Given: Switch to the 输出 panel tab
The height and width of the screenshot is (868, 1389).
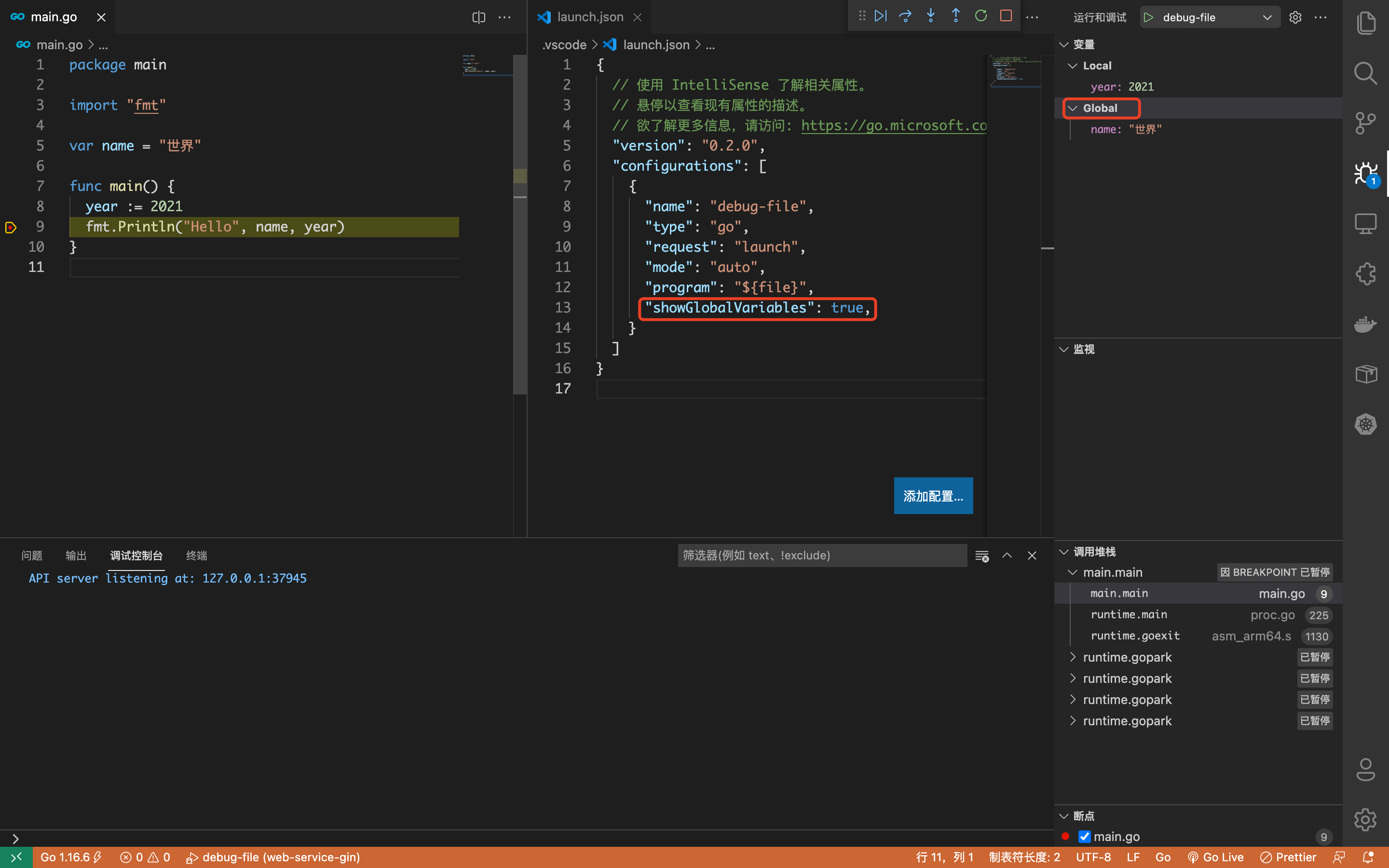Looking at the screenshot, I should pos(76,555).
